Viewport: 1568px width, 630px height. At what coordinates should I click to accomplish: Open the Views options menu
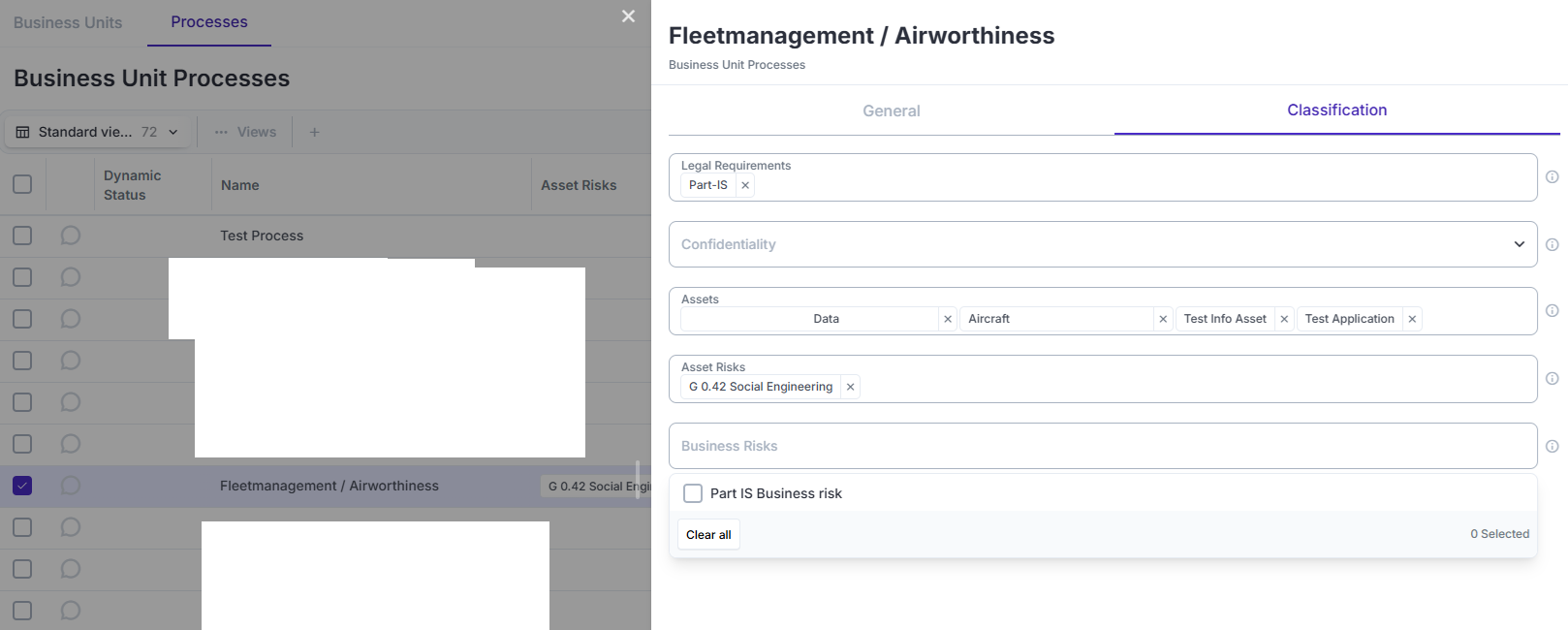(246, 132)
